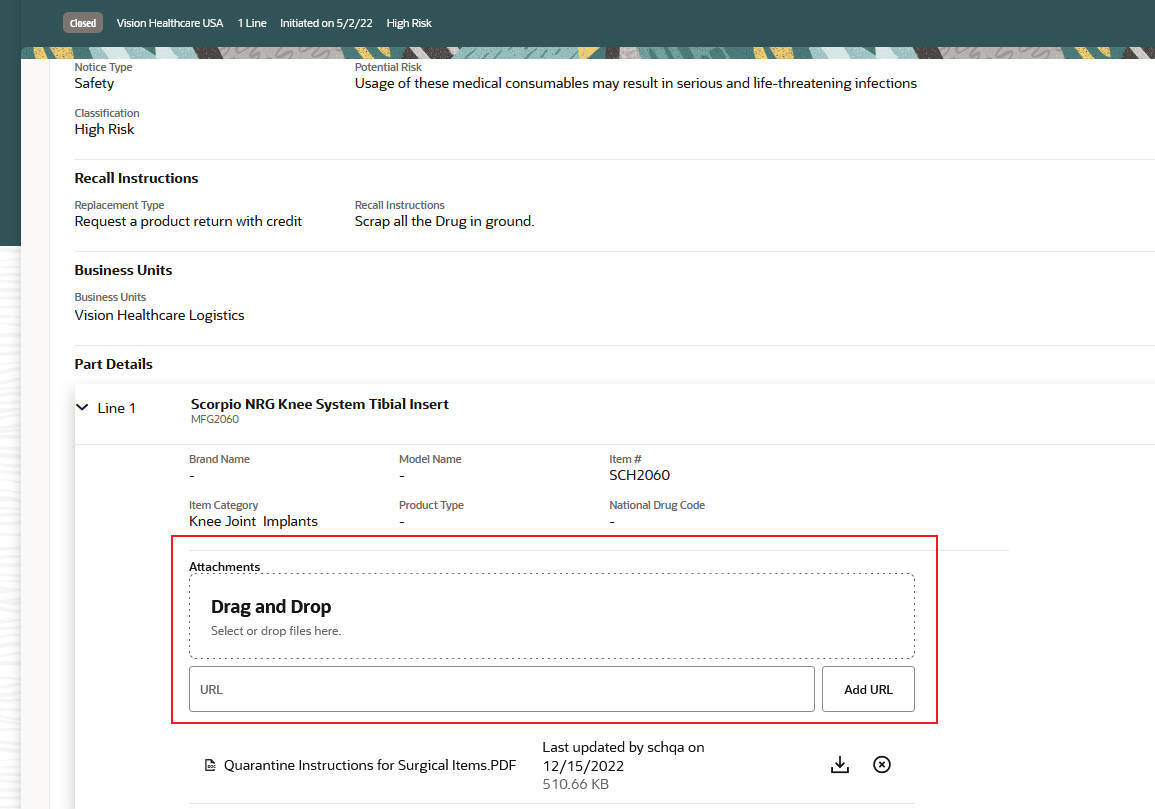Click the Attachments label
This screenshot has width=1155, height=809.
pos(225,567)
